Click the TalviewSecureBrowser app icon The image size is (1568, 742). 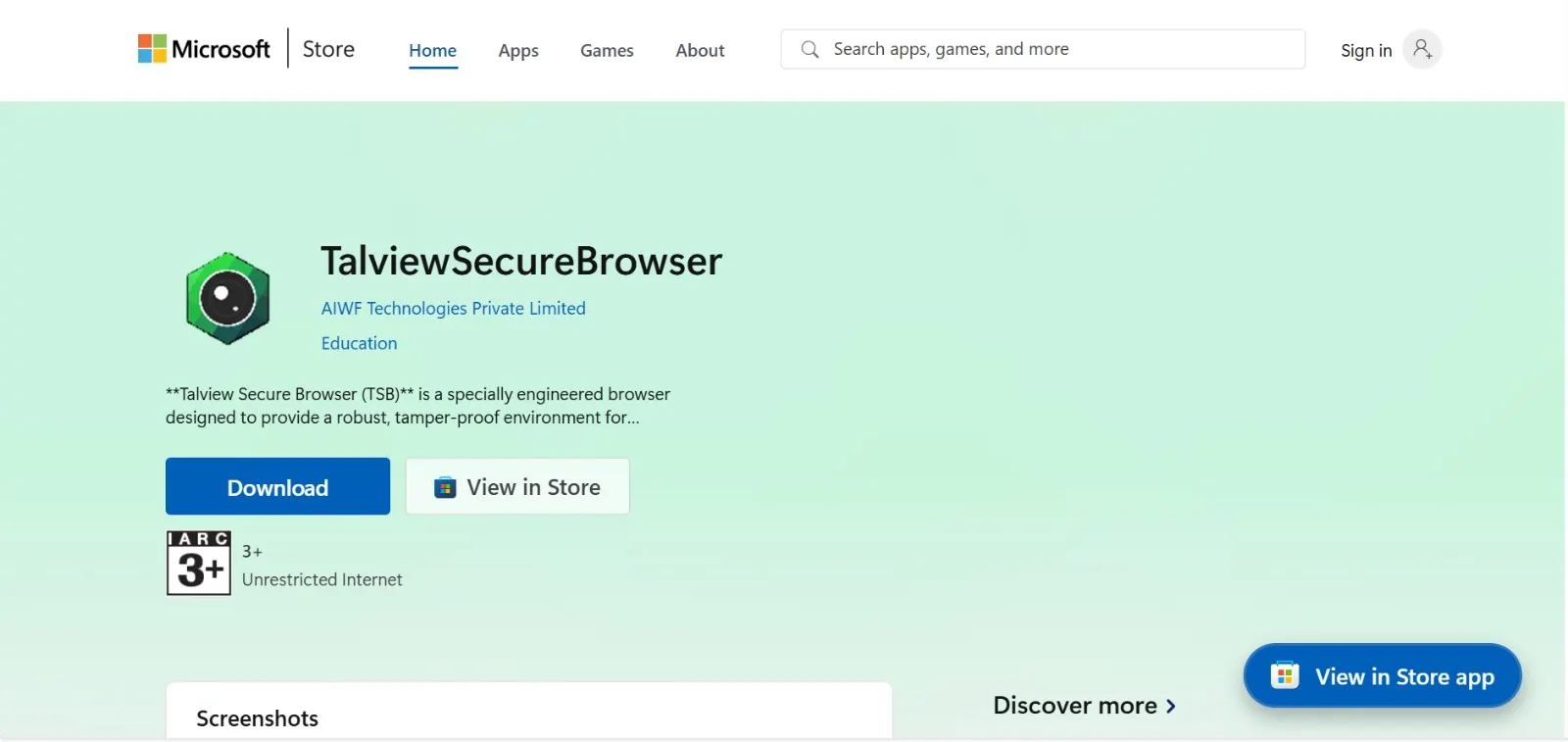pos(227,299)
